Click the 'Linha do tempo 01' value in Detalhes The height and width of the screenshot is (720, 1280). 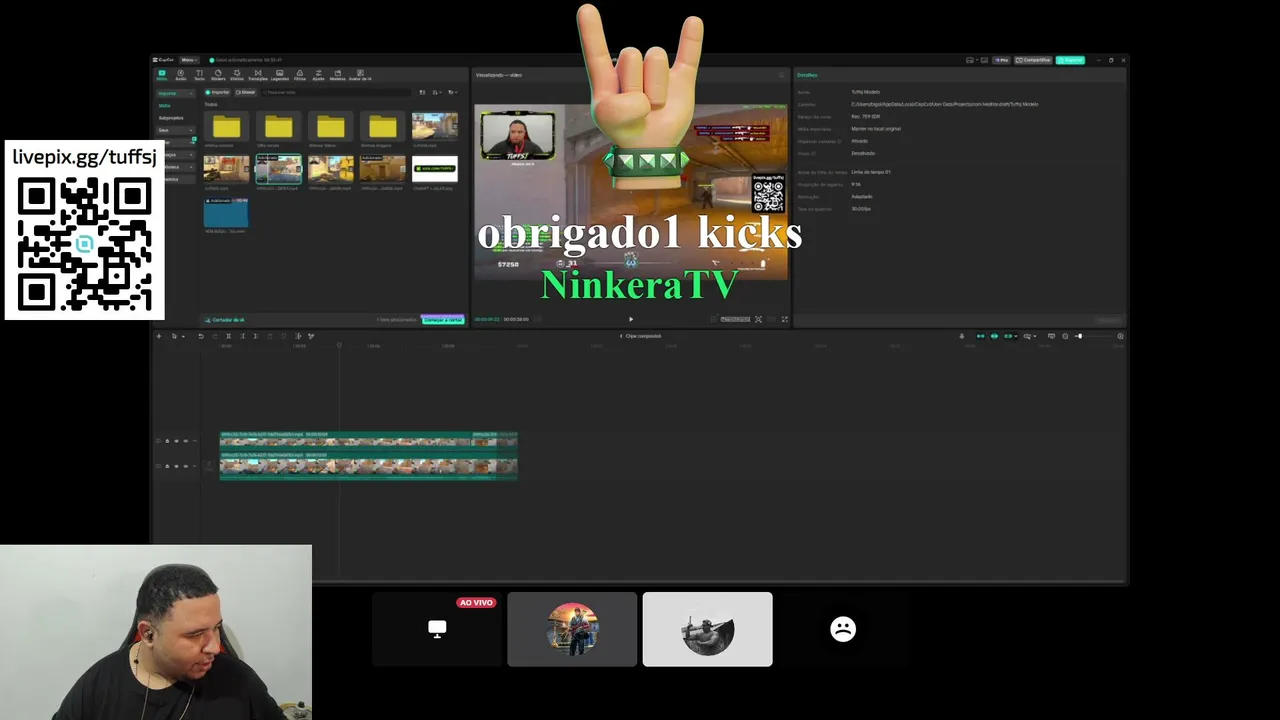click(871, 172)
